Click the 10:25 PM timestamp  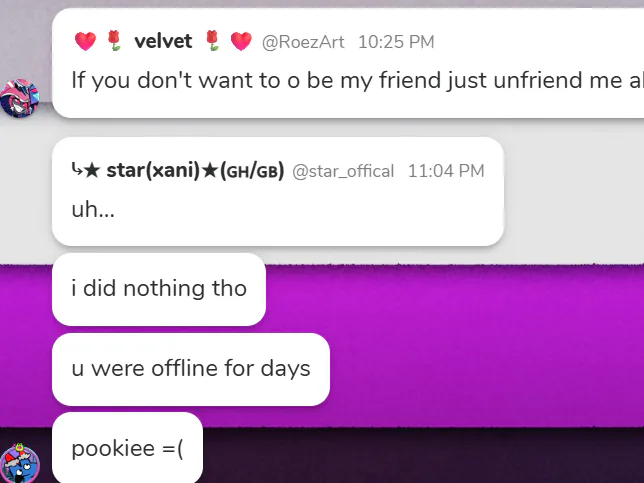click(x=396, y=42)
